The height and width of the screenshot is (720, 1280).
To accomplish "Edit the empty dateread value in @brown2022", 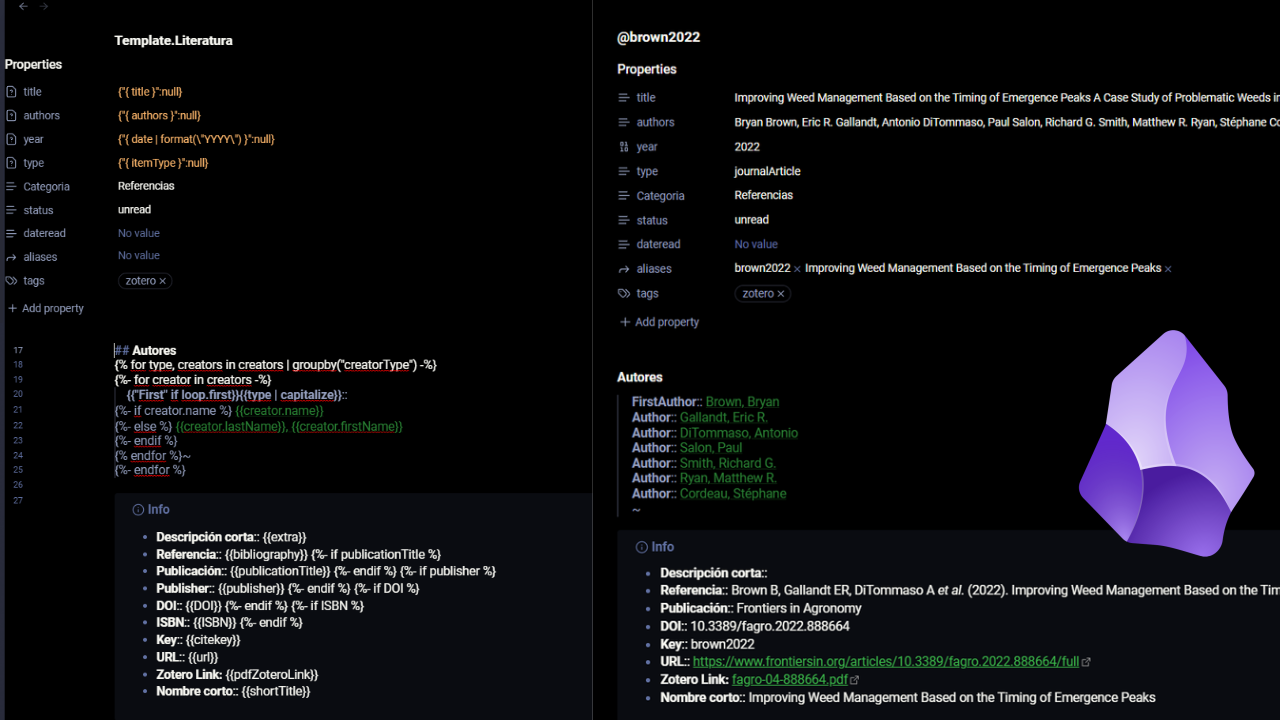I will point(756,244).
